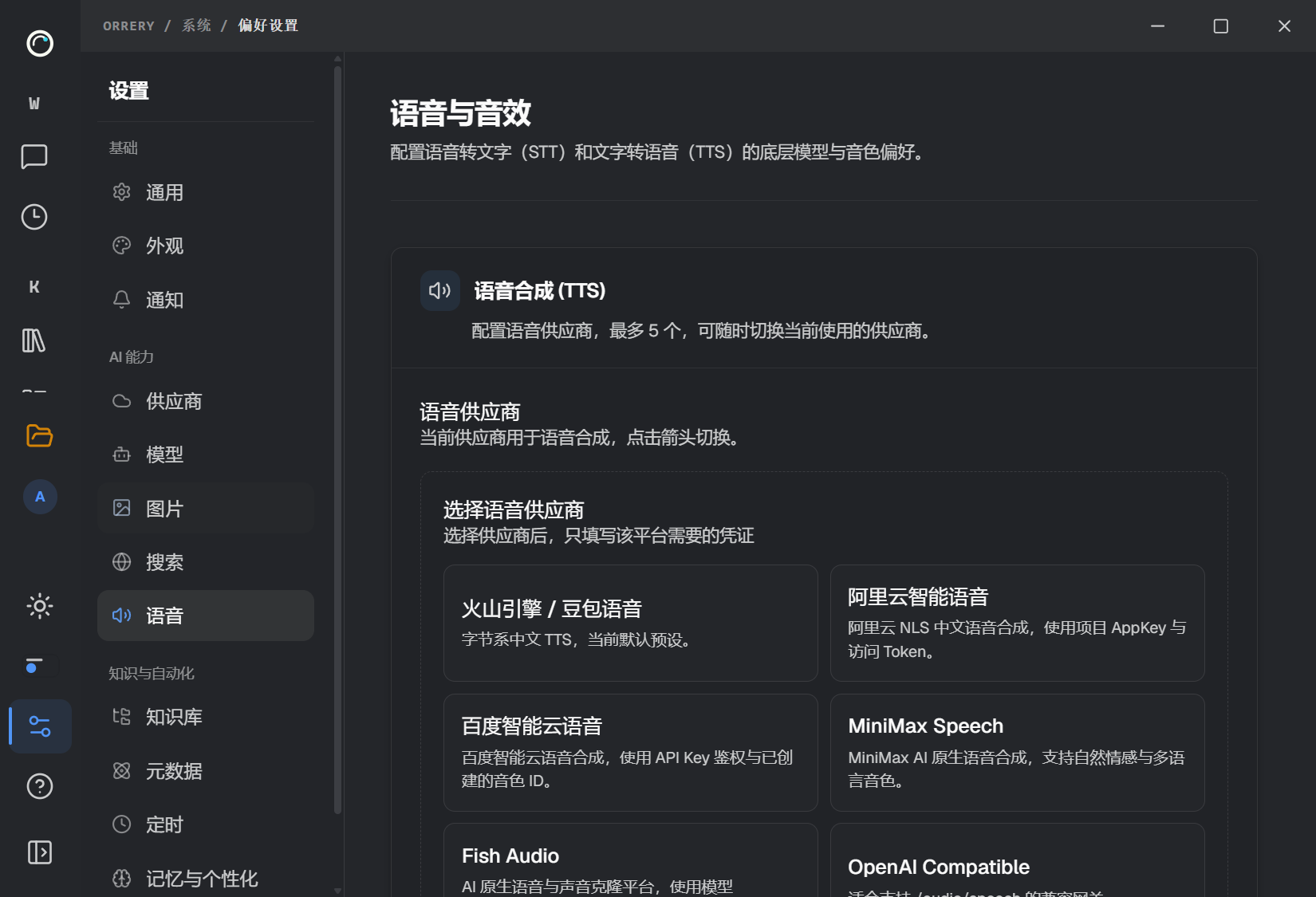Click the settings list scroll up arrow

point(338,58)
